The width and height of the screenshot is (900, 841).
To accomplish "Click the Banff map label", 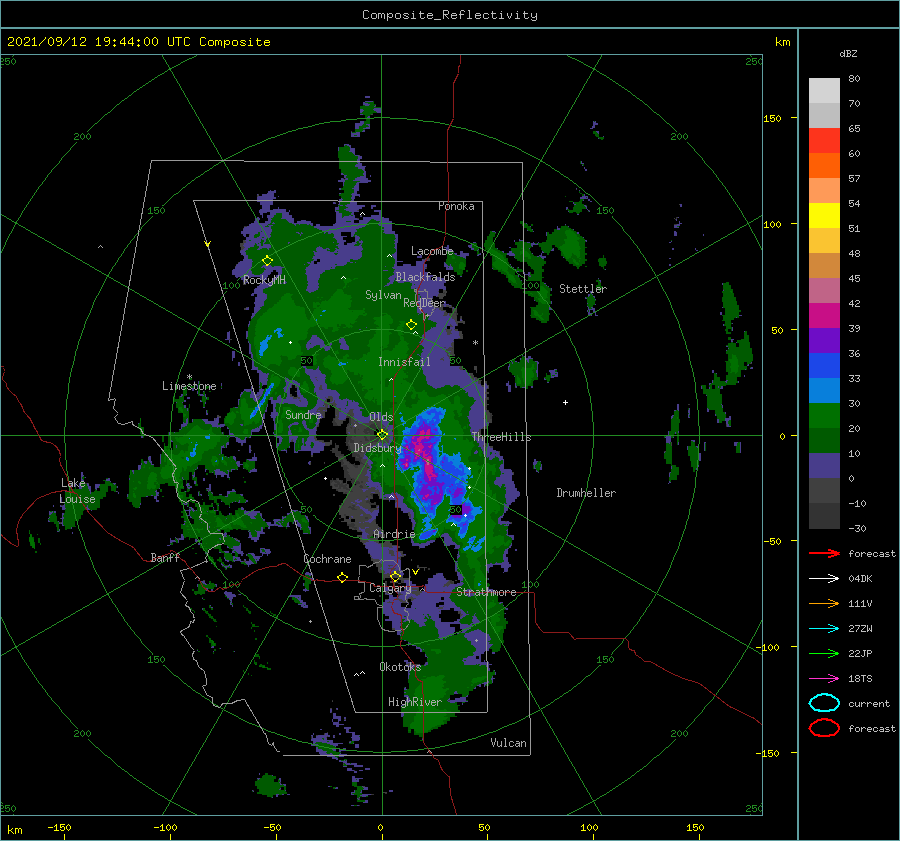I will (x=165, y=557).
